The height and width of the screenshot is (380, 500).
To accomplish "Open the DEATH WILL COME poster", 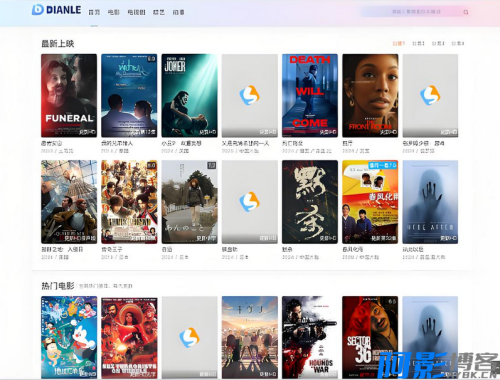I will point(310,95).
